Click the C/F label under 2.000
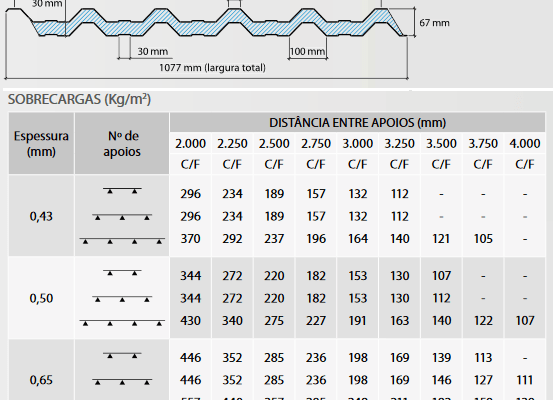The image size is (553, 400). pos(190,164)
